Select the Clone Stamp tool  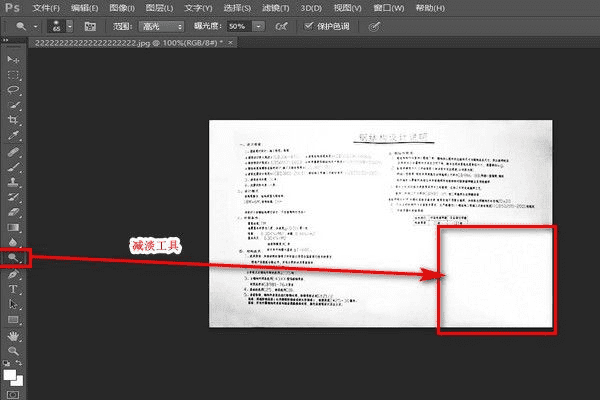(13, 182)
